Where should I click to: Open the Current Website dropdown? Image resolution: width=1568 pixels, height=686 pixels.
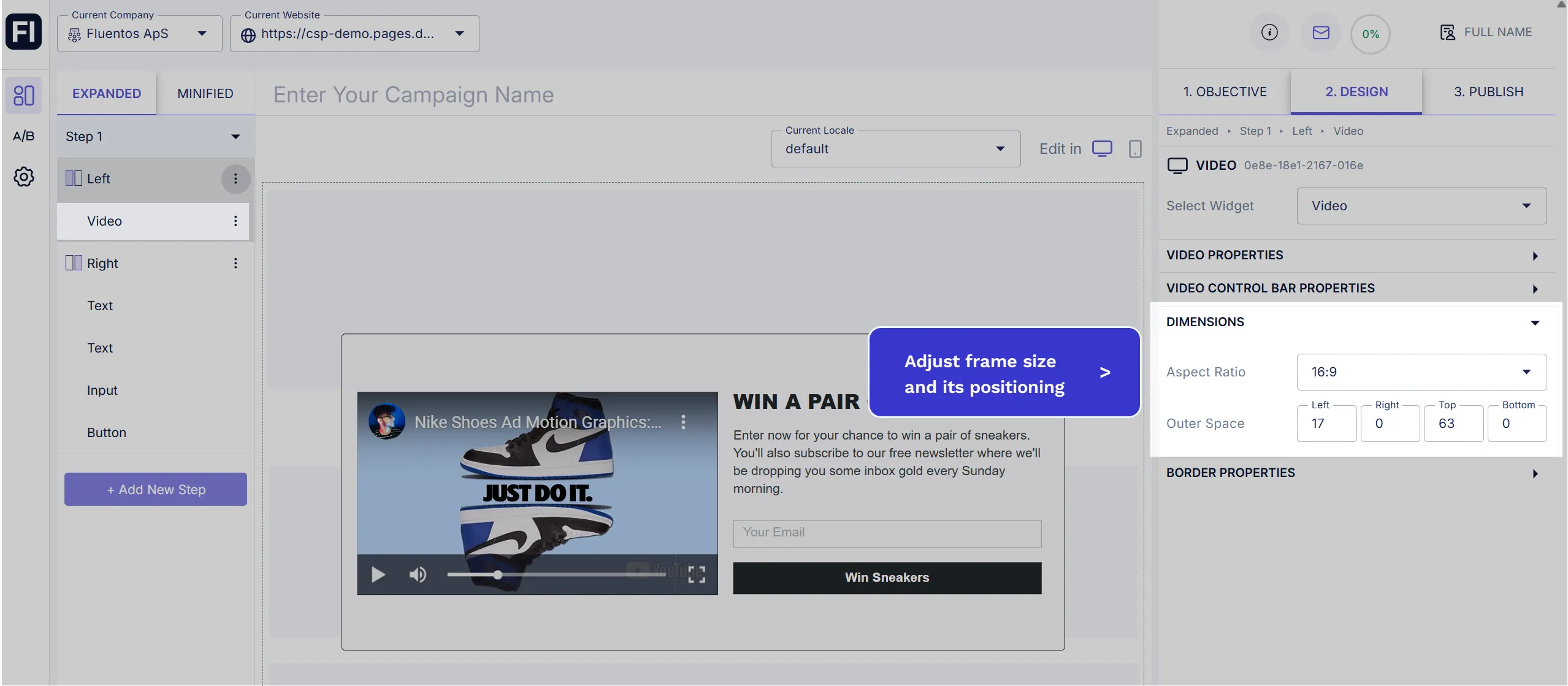355,34
